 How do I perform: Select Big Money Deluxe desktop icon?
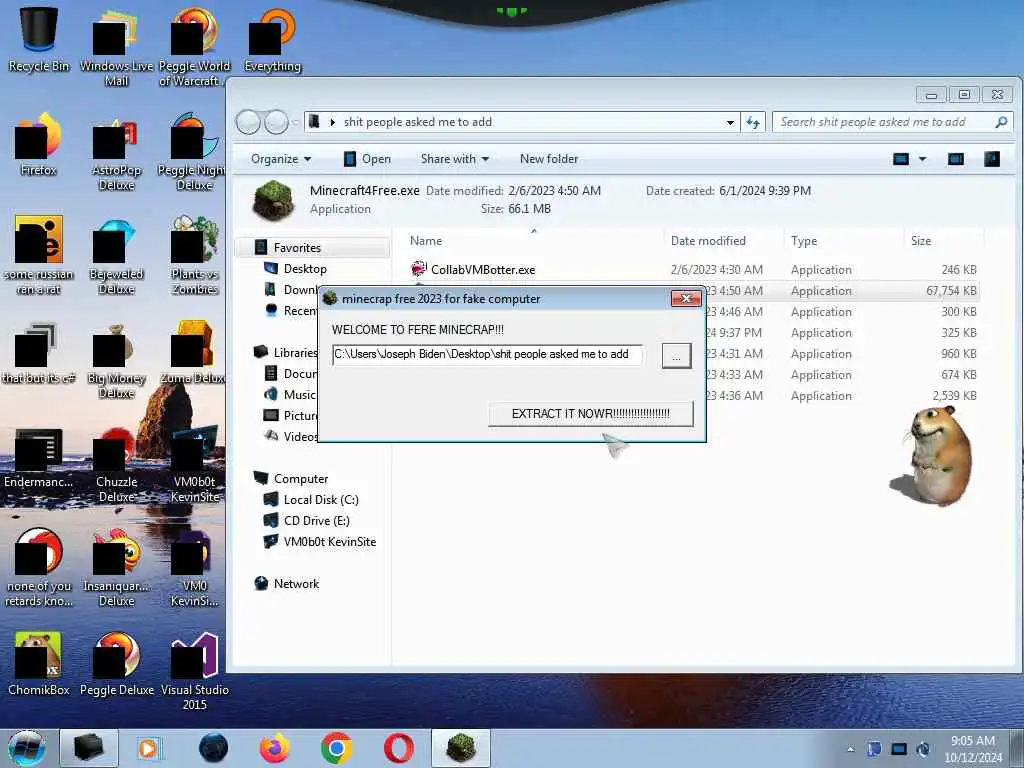116,359
